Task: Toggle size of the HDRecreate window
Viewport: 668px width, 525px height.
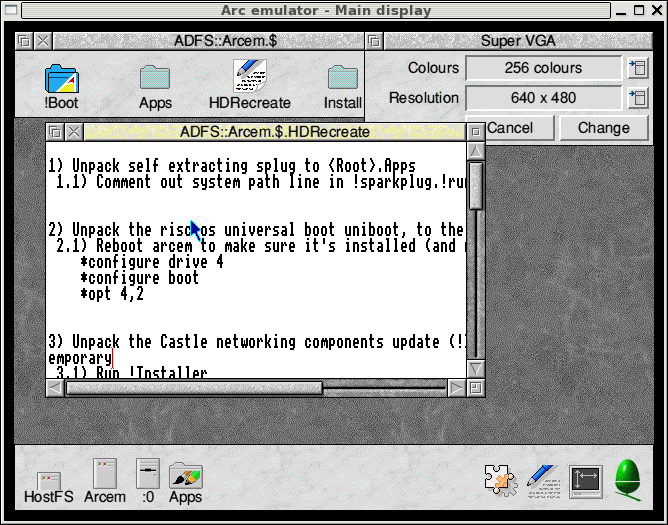Action: point(476,132)
